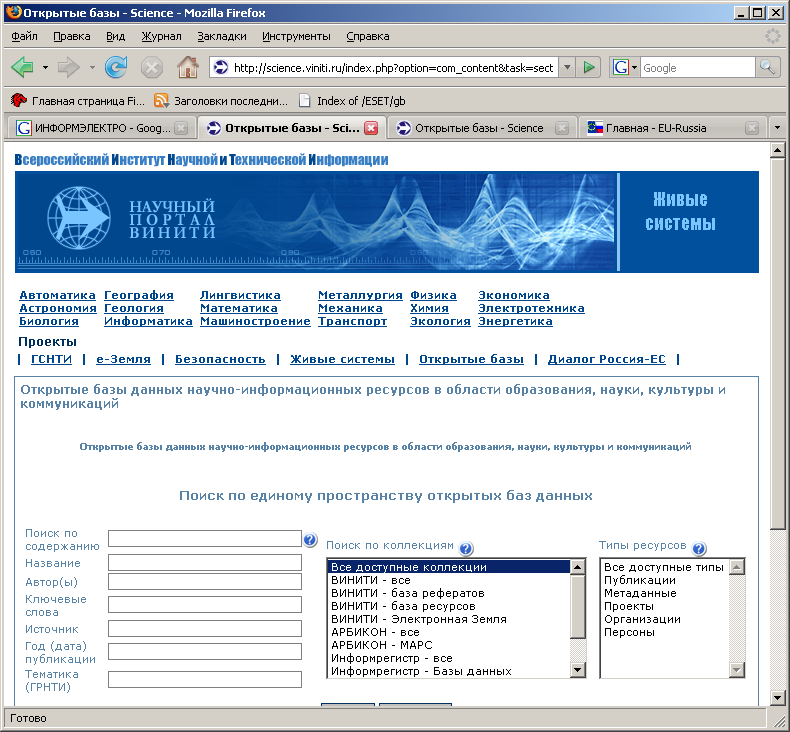Click the Google search magnifier icon
The height and width of the screenshot is (732, 790).
tap(767, 67)
